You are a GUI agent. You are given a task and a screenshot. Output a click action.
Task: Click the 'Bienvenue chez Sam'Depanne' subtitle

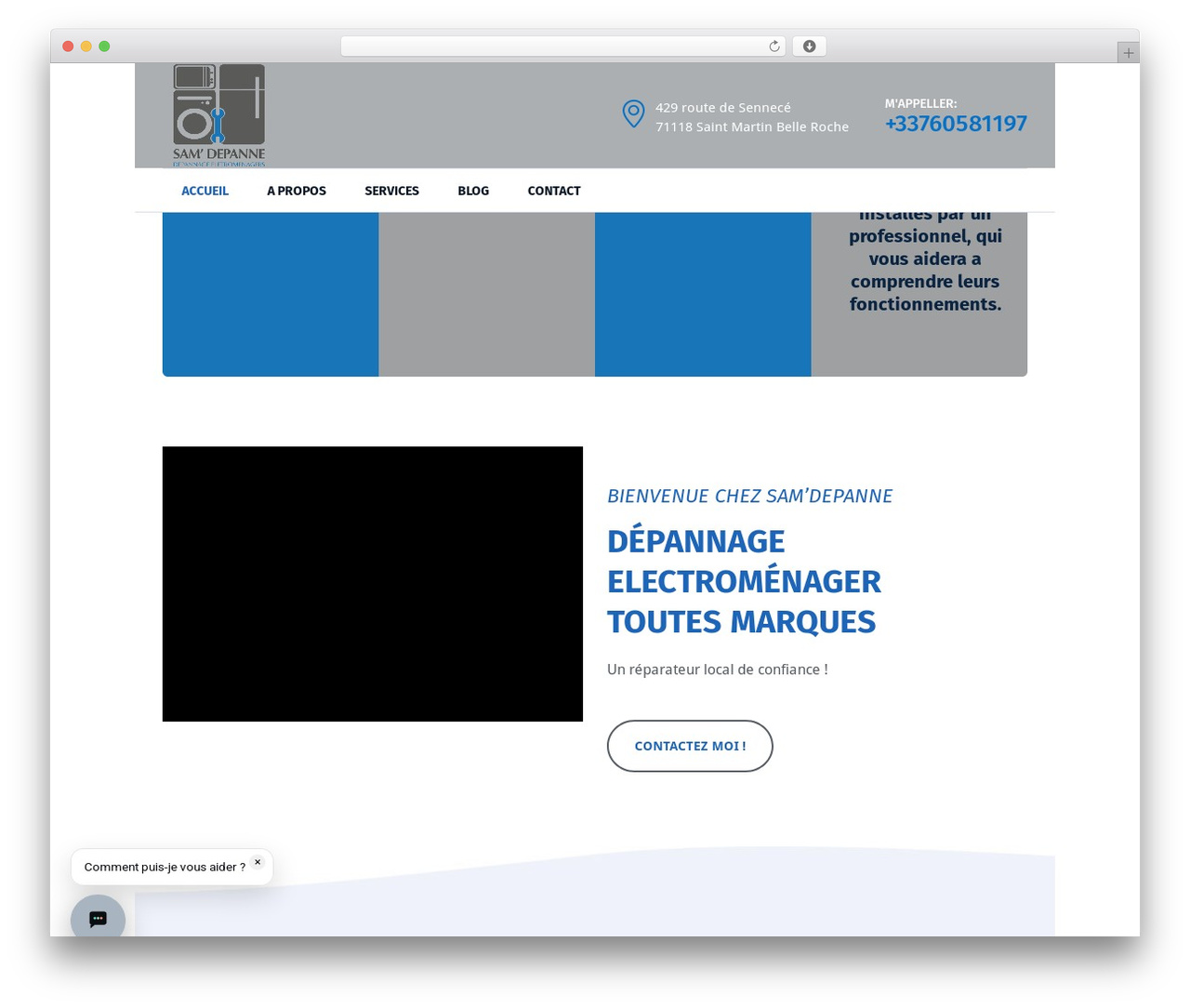click(749, 496)
